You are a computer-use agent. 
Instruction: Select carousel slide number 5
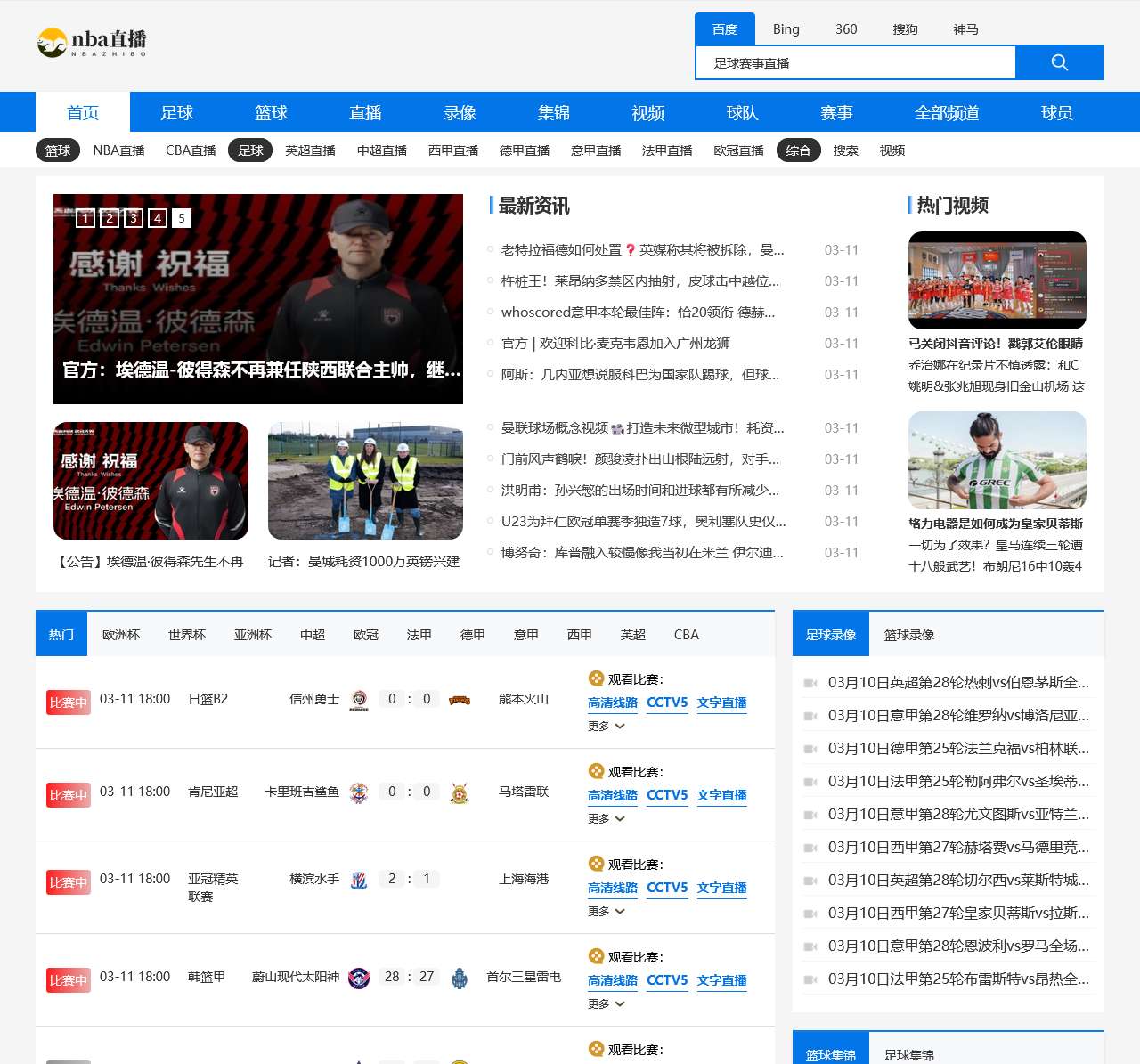click(x=182, y=218)
